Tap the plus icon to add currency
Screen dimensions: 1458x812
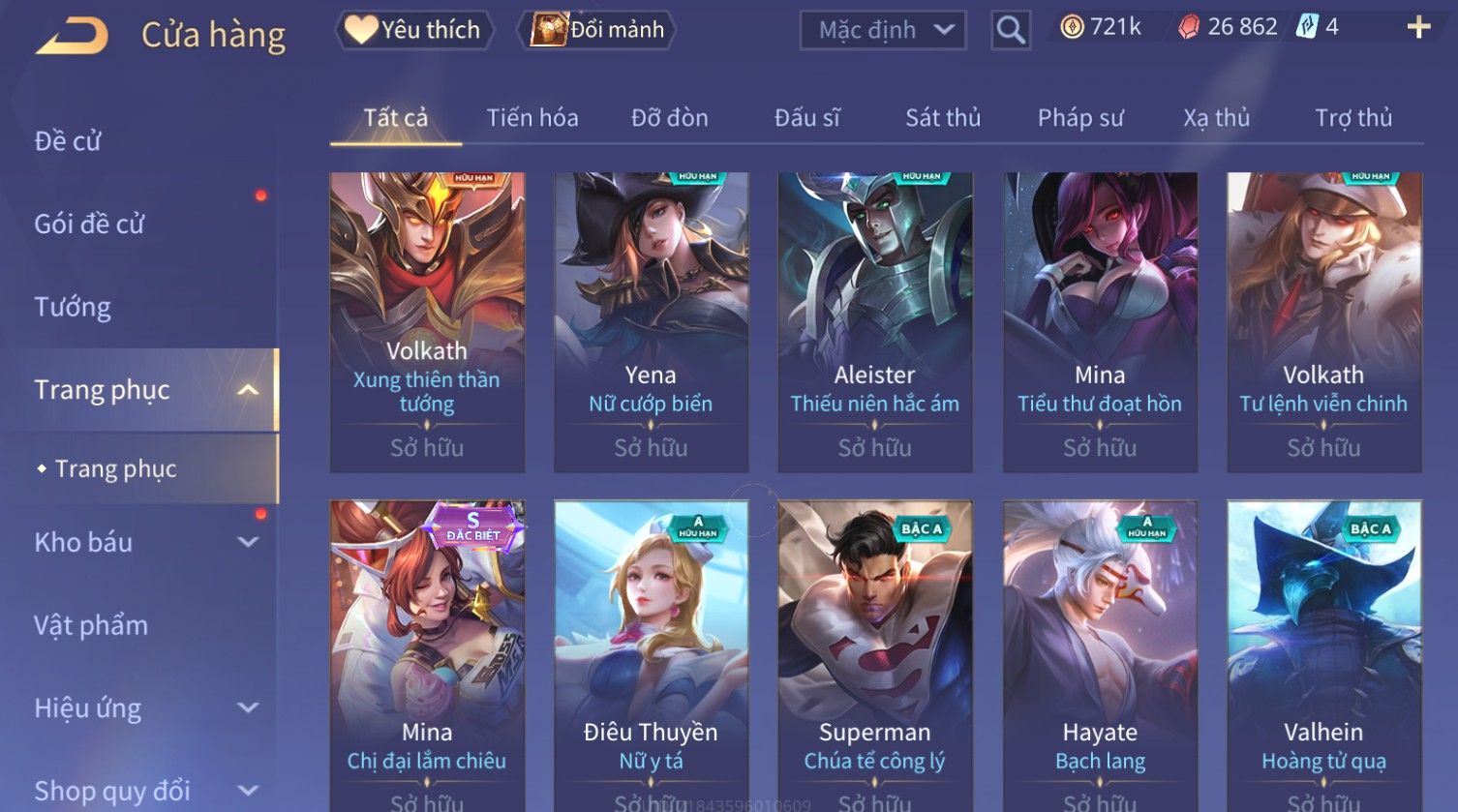pos(1418,27)
